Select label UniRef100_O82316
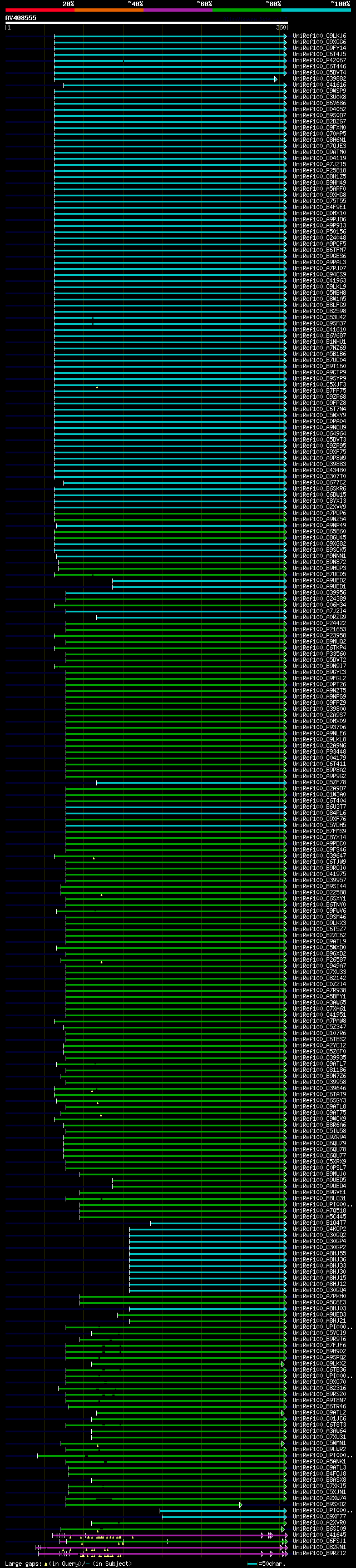The height and width of the screenshot is (1568, 356). [x=319, y=1387]
